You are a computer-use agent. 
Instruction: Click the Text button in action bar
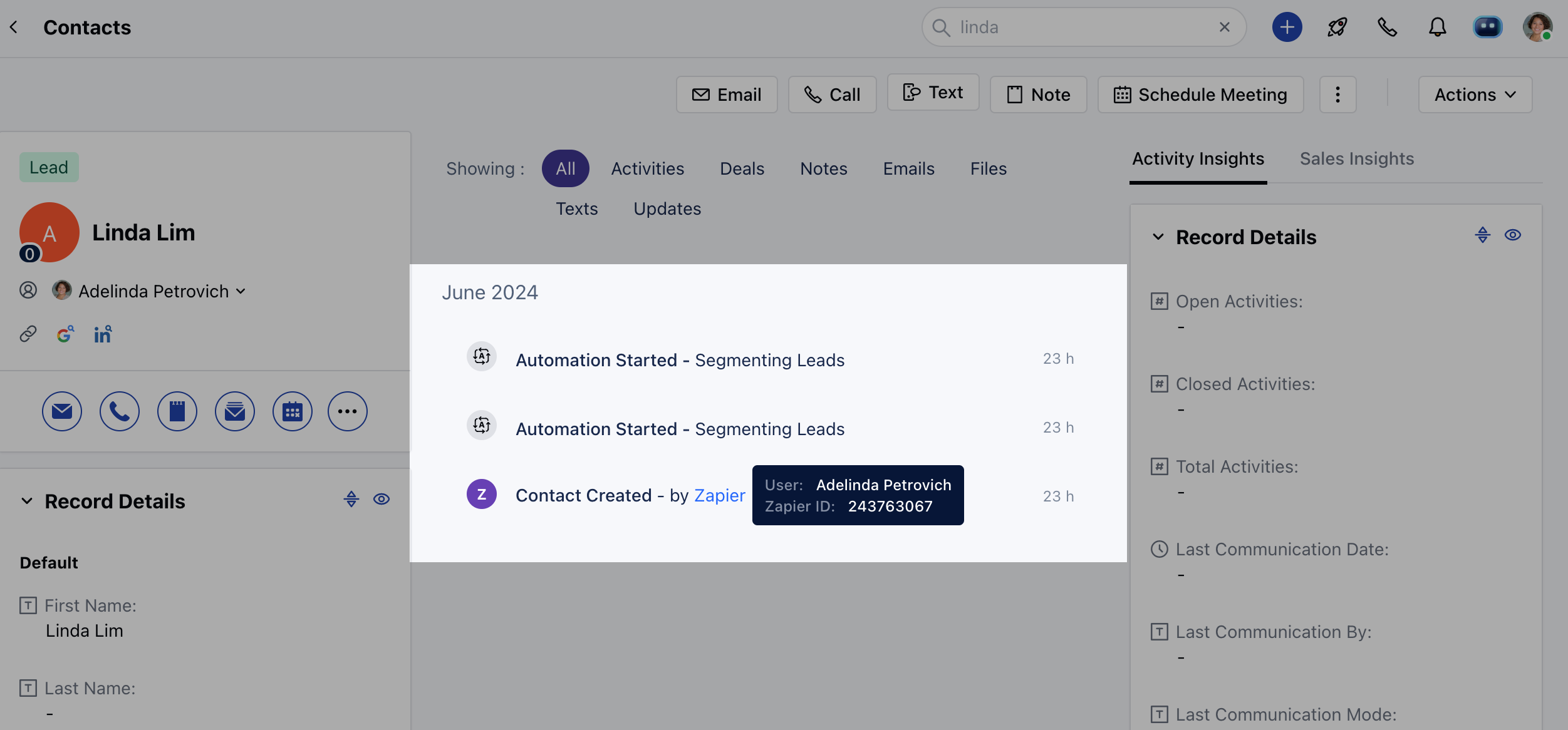tap(933, 93)
